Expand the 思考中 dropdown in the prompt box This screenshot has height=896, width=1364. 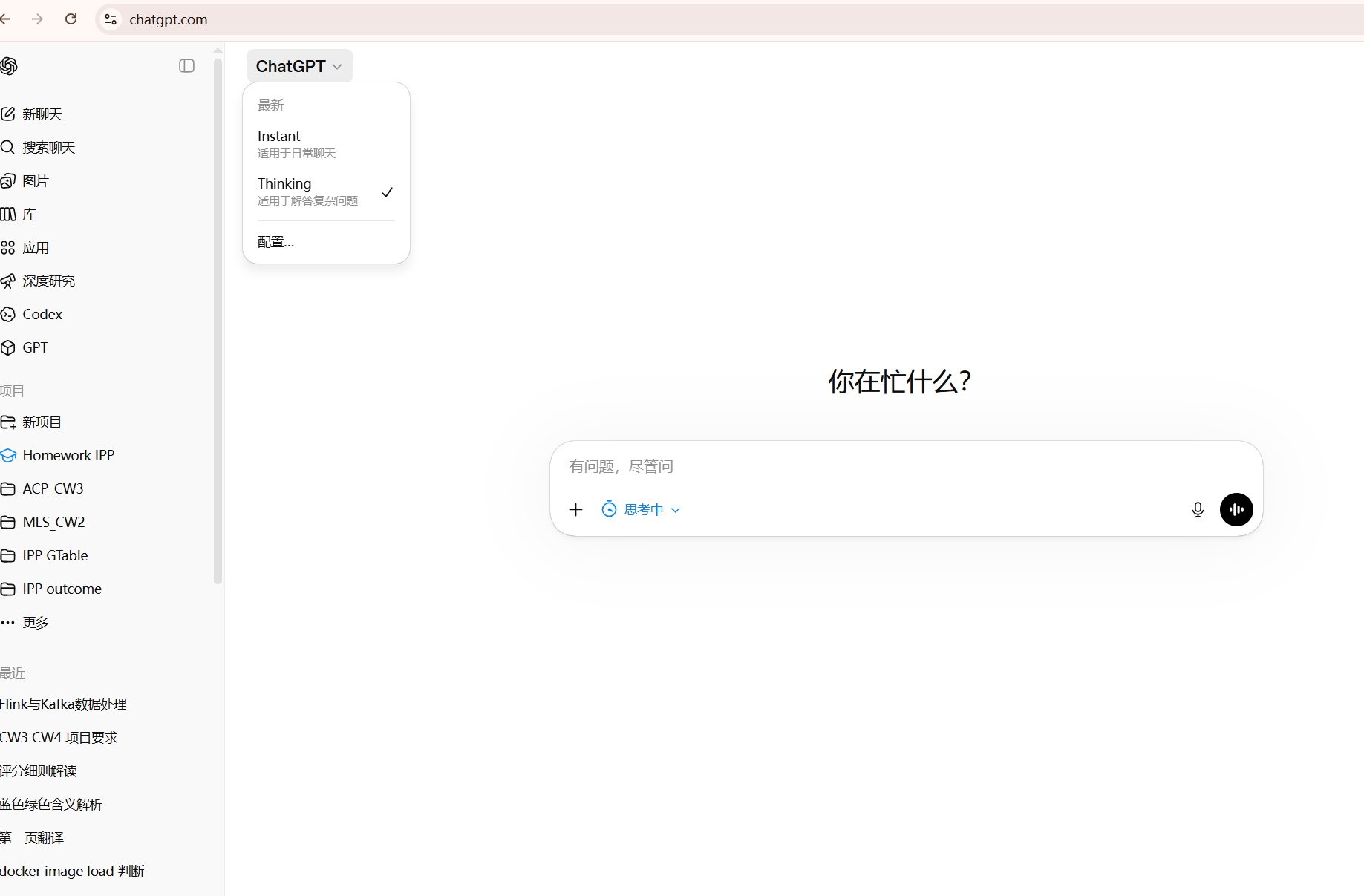click(642, 509)
